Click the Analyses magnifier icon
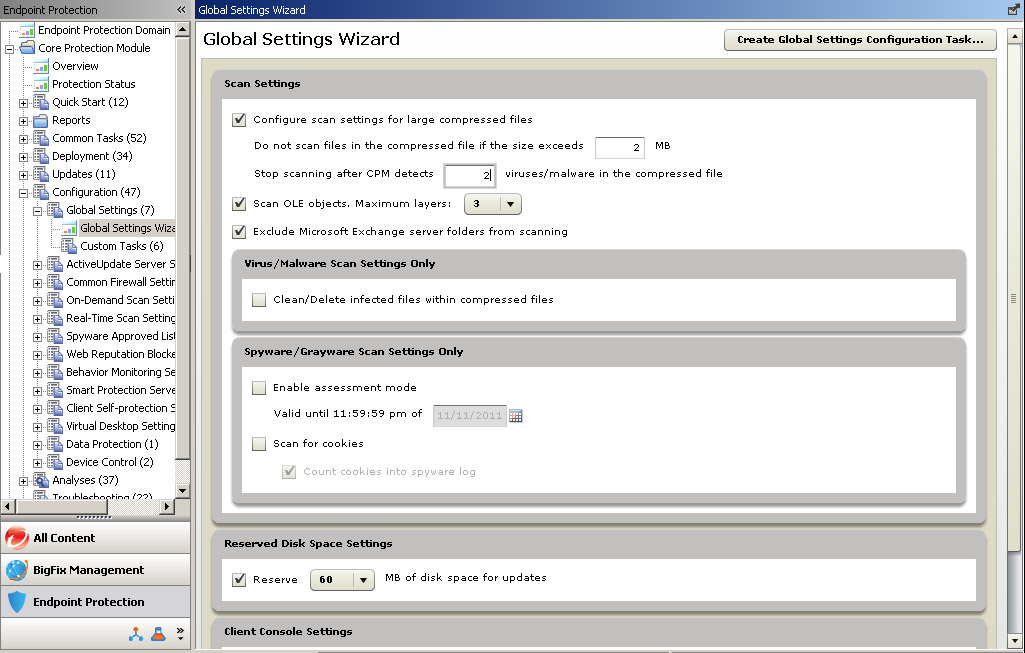The height and width of the screenshot is (653, 1025). tap(41, 480)
